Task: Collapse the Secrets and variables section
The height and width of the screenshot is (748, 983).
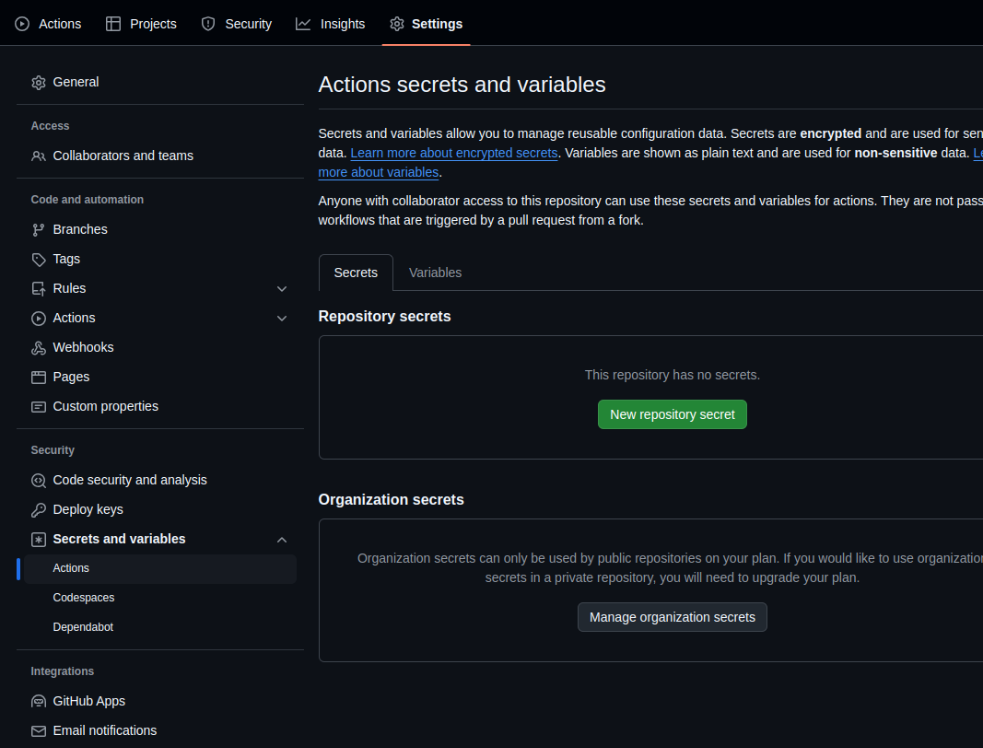Action: coord(282,540)
